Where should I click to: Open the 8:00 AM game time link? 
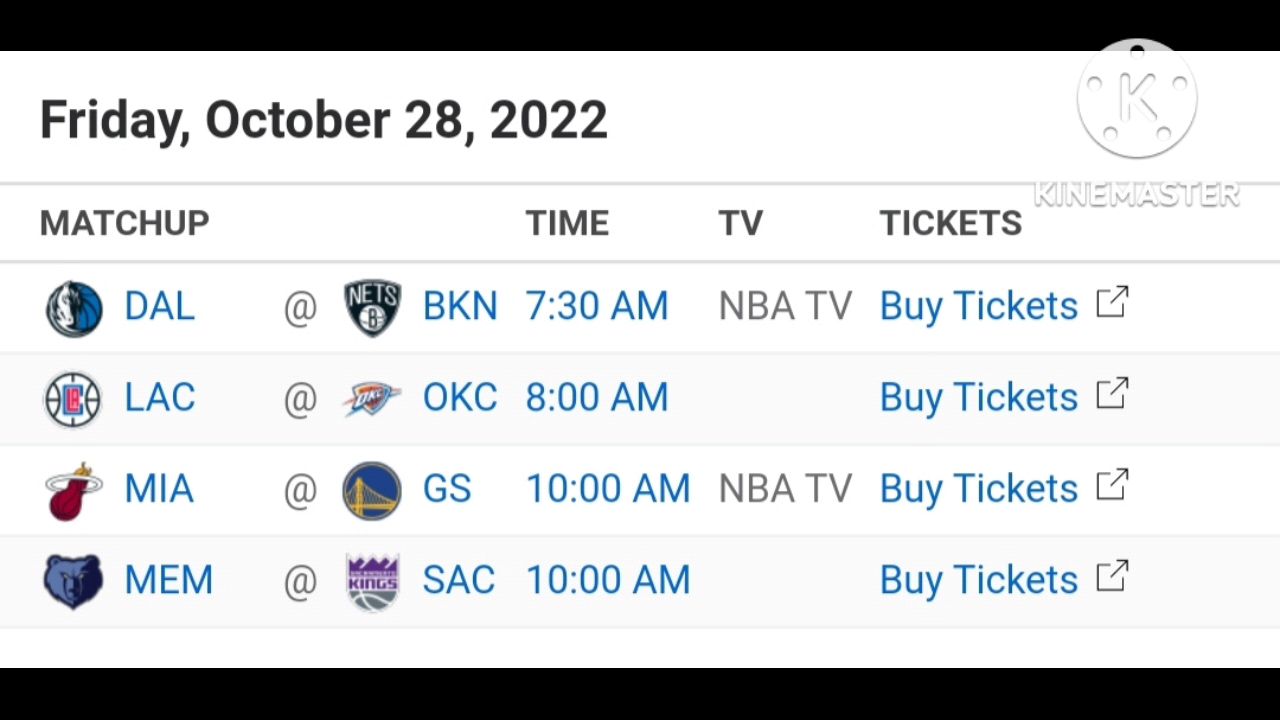point(597,398)
